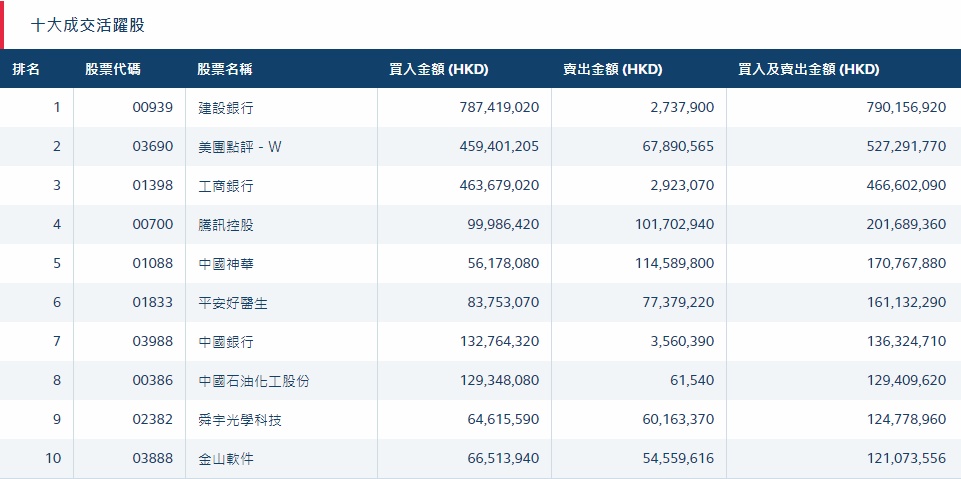Select total amount 161,132,290
This screenshot has height=479, width=961.
tap(906, 303)
